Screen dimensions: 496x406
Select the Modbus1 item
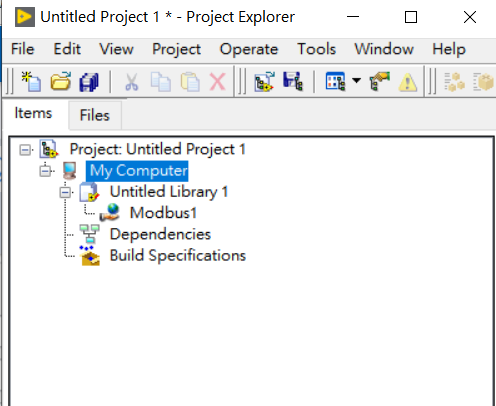pos(163,213)
